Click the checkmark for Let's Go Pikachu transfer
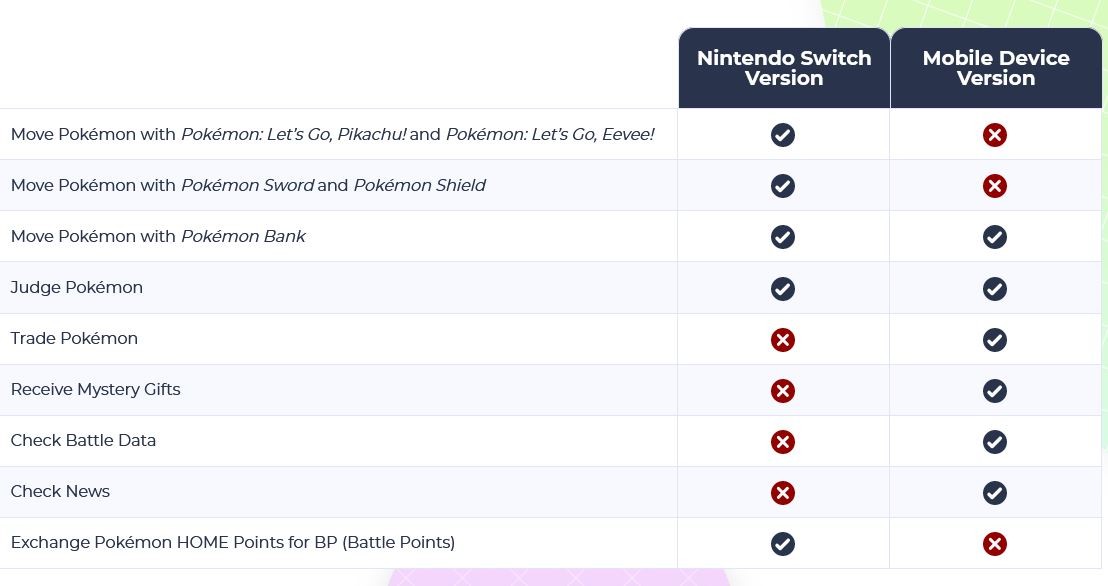The width and height of the screenshot is (1108, 586). pyautogui.click(x=783, y=135)
